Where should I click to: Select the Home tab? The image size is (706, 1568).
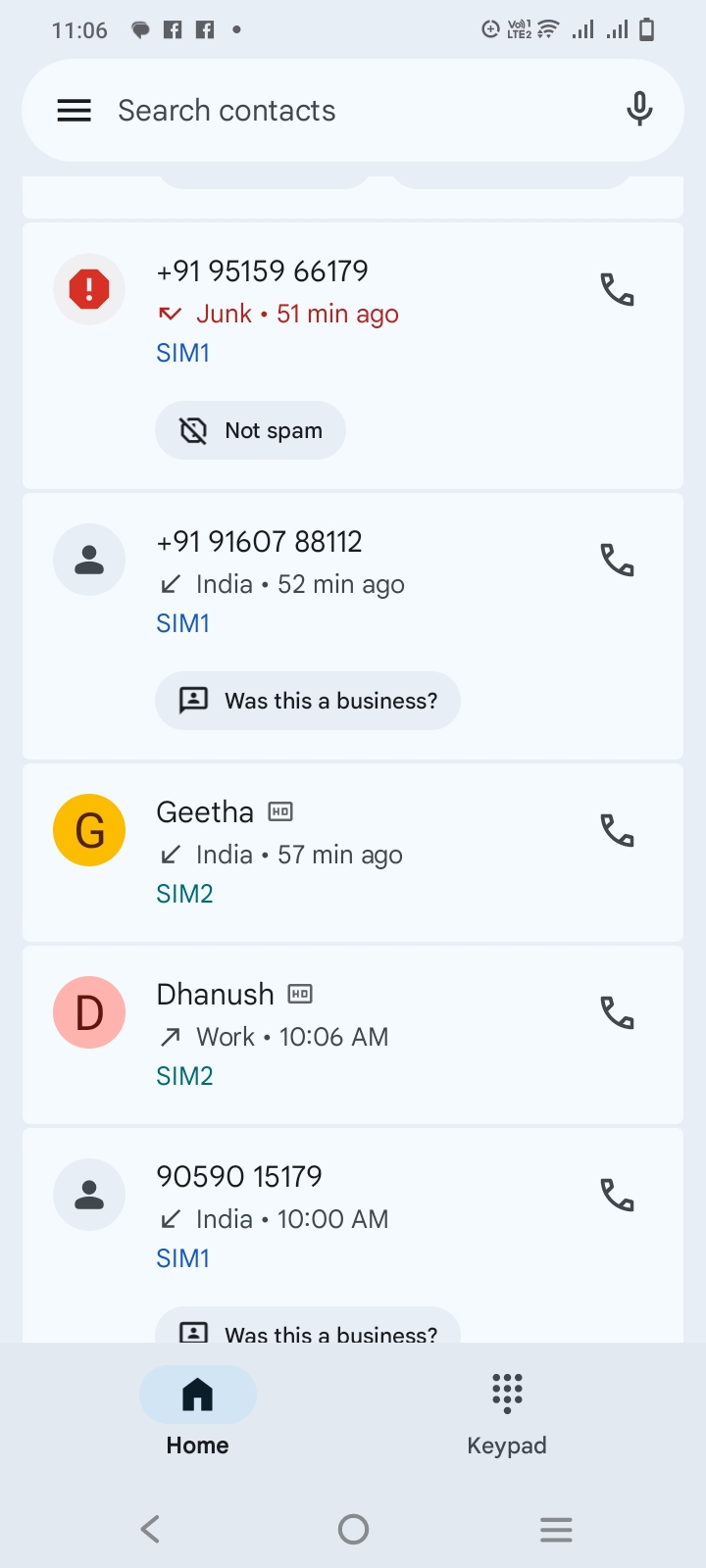pyautogui.click(x=198, y=1411)
